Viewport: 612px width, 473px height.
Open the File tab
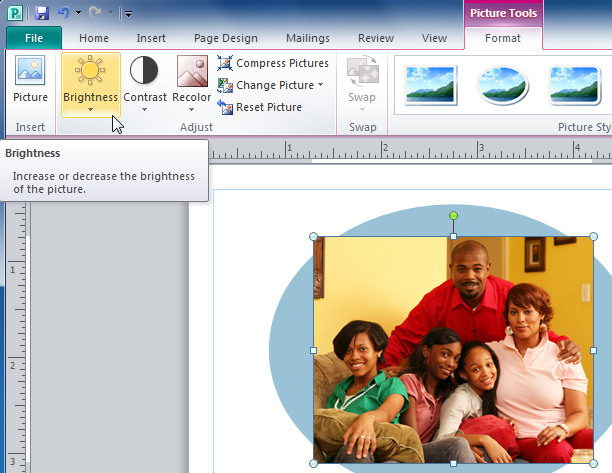33,38
